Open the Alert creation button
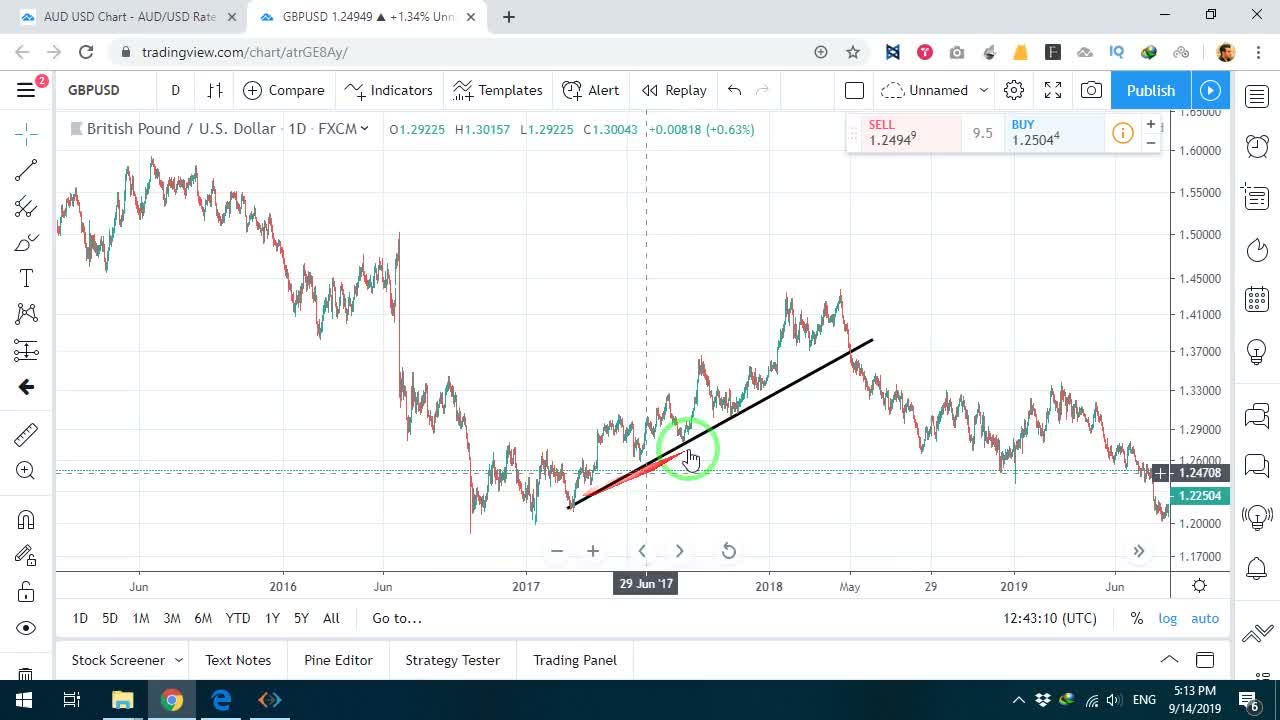 591,90
